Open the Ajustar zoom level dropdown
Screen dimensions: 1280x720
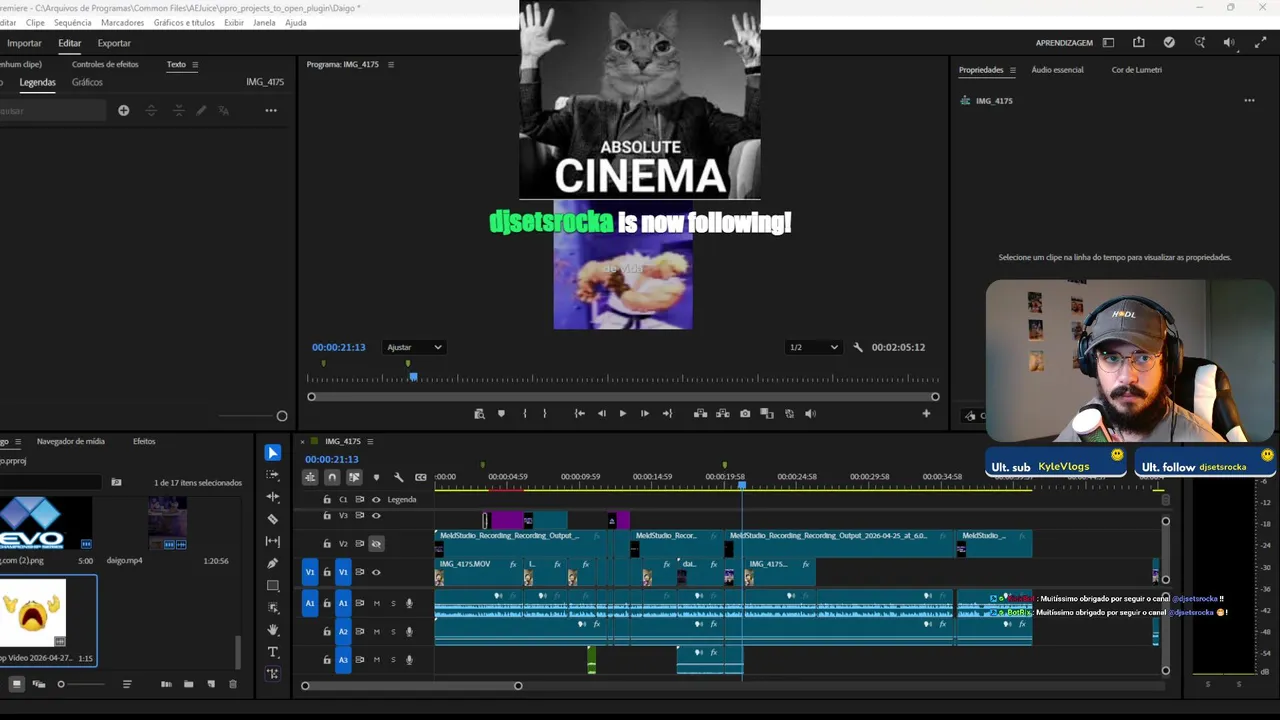pos(414,347)
